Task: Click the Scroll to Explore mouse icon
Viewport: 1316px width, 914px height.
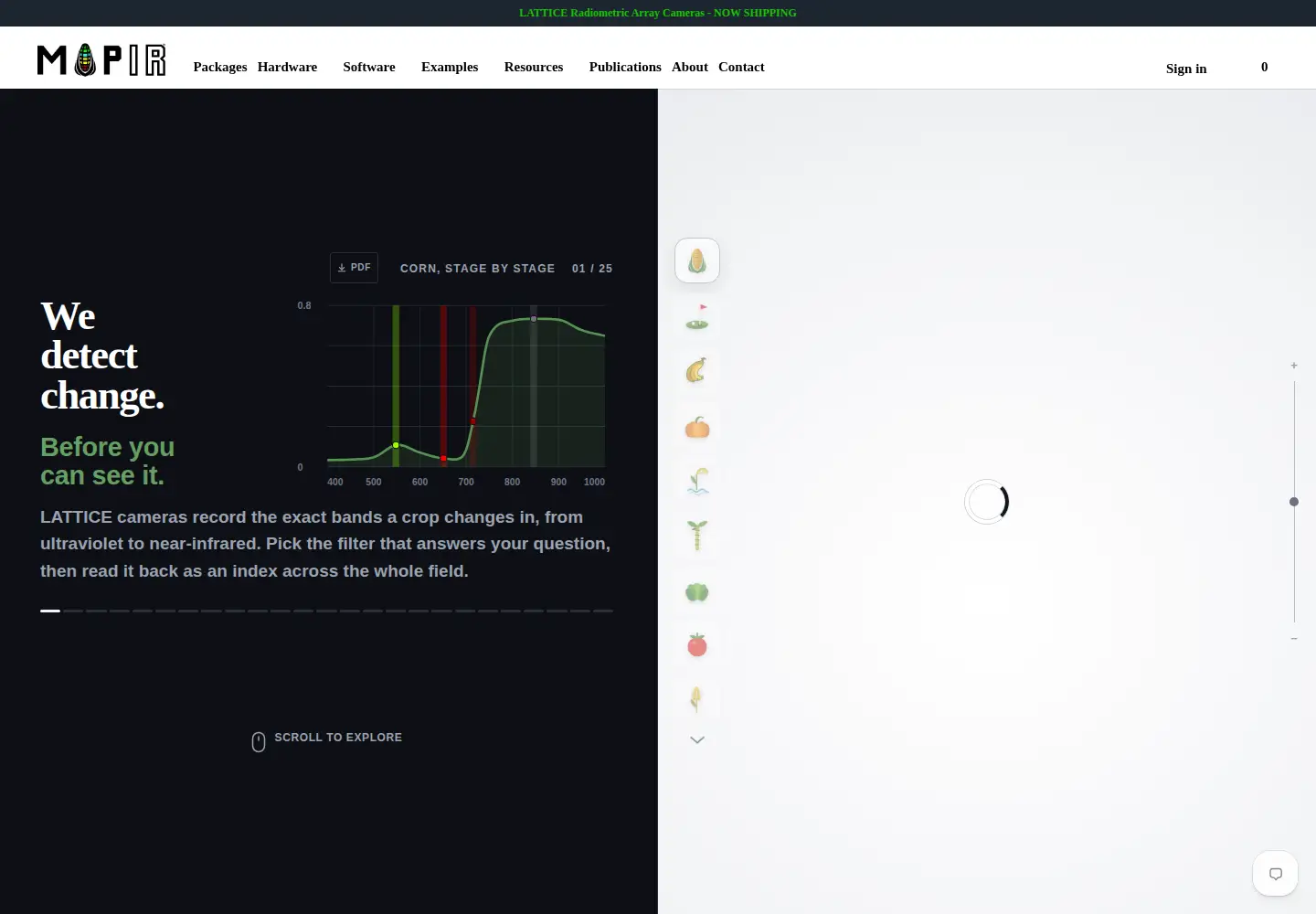Action: point(259,741)
